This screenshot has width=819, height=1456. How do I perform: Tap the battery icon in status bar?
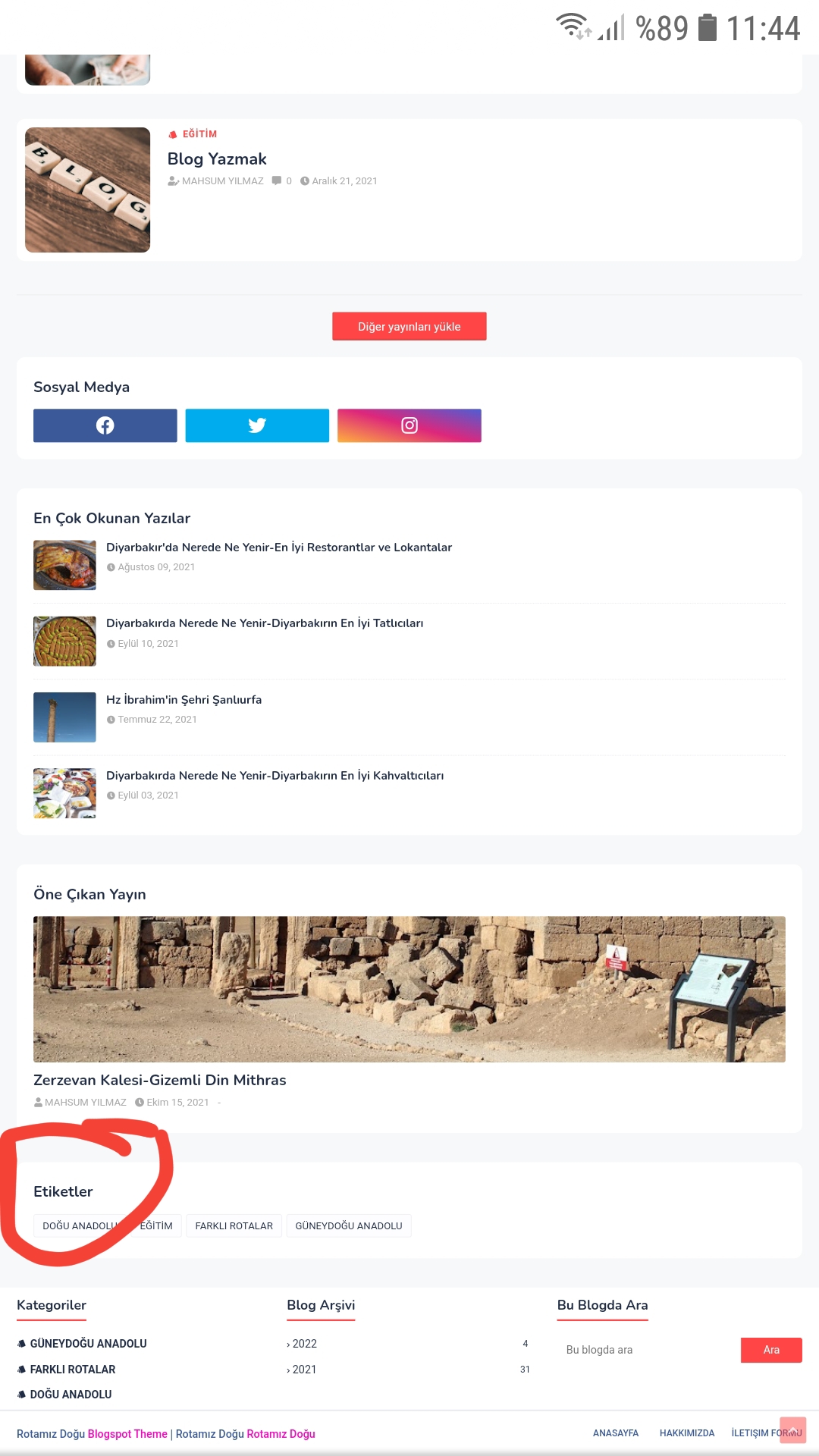(707, 27)
